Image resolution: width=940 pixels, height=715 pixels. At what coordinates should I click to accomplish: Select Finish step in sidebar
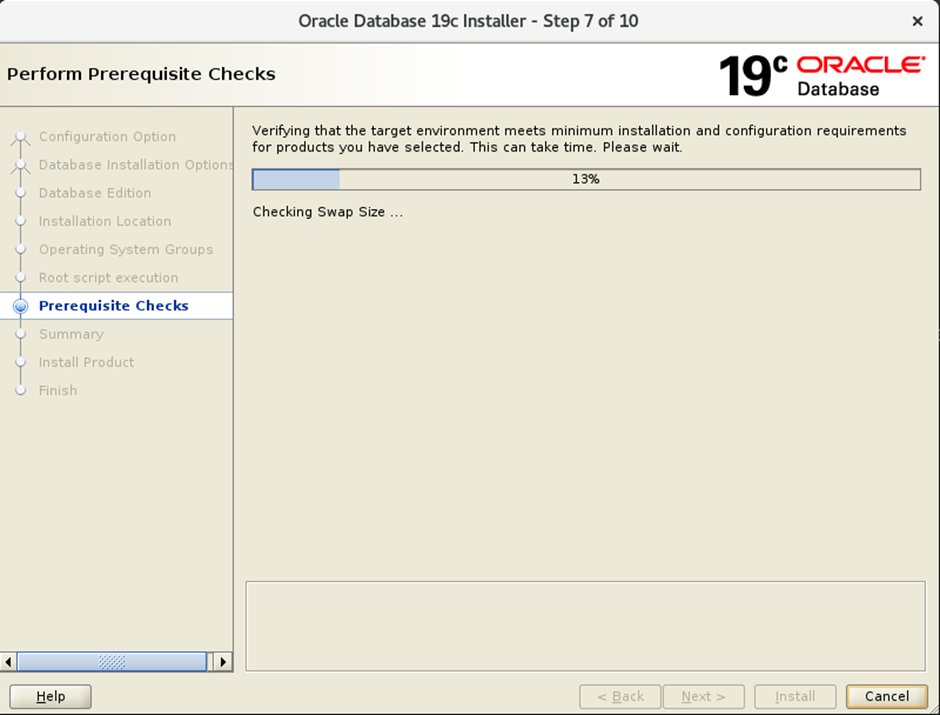[58, 390]
